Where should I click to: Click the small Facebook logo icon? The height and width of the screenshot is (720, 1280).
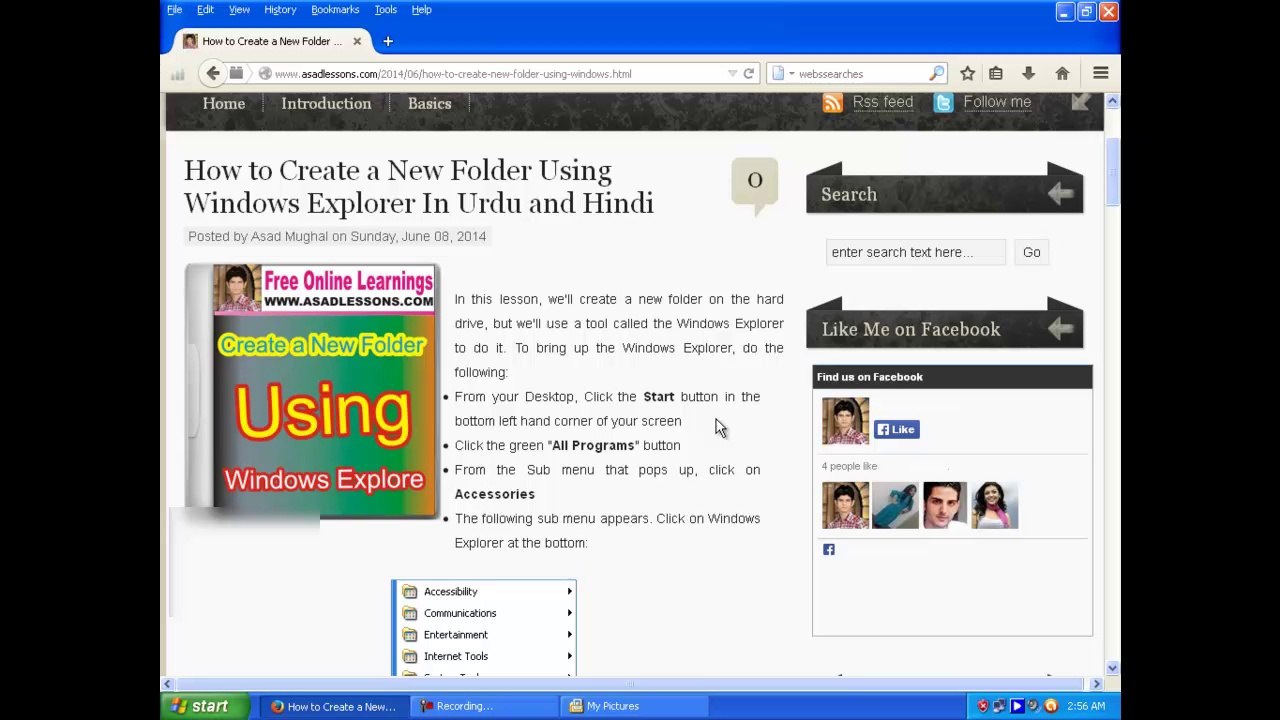coord(828,549)
